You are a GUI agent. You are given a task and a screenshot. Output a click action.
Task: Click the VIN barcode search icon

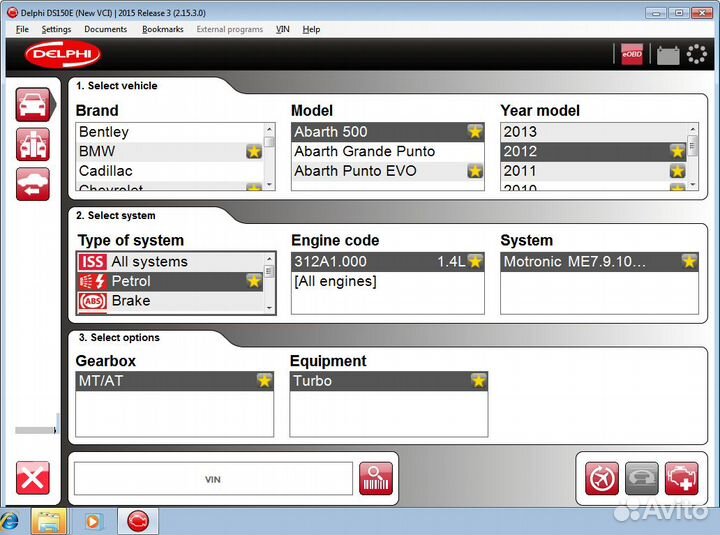377,478
